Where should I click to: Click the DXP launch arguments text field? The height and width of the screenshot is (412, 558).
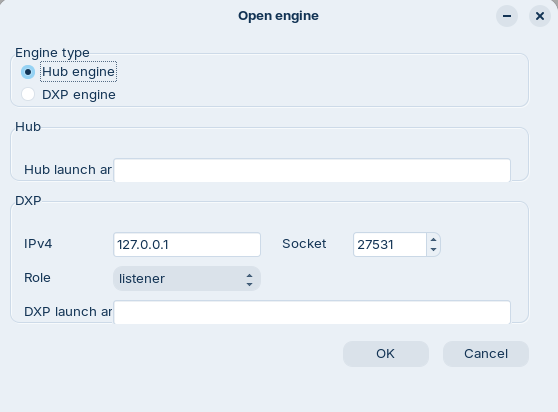click(312, 312)
